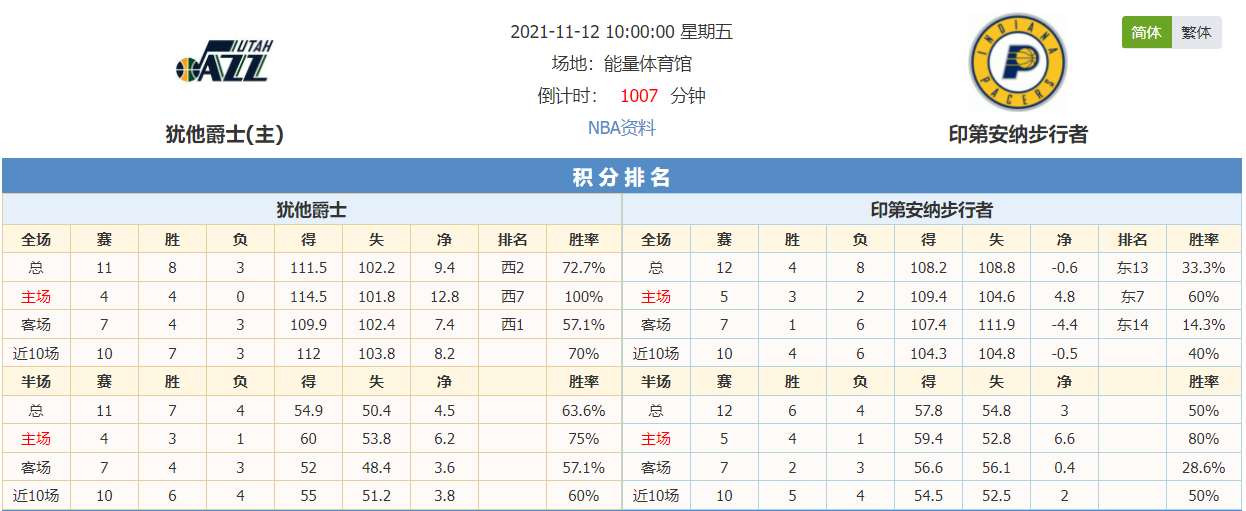
Task: Click Pacers net value -0.6
Action: pyautogui.click(x=1065, y=268)
